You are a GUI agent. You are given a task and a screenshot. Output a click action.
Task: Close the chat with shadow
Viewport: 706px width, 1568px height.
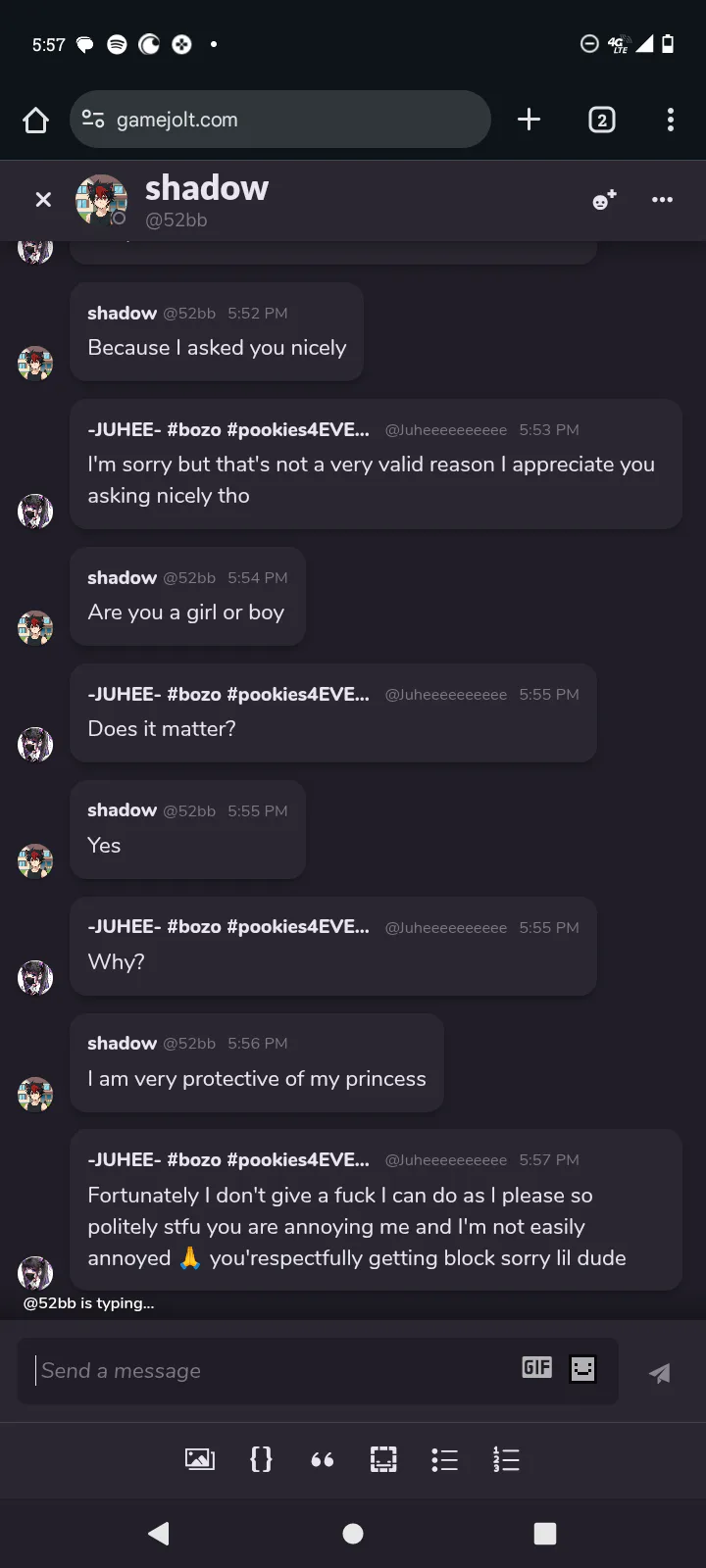(43, 200)
